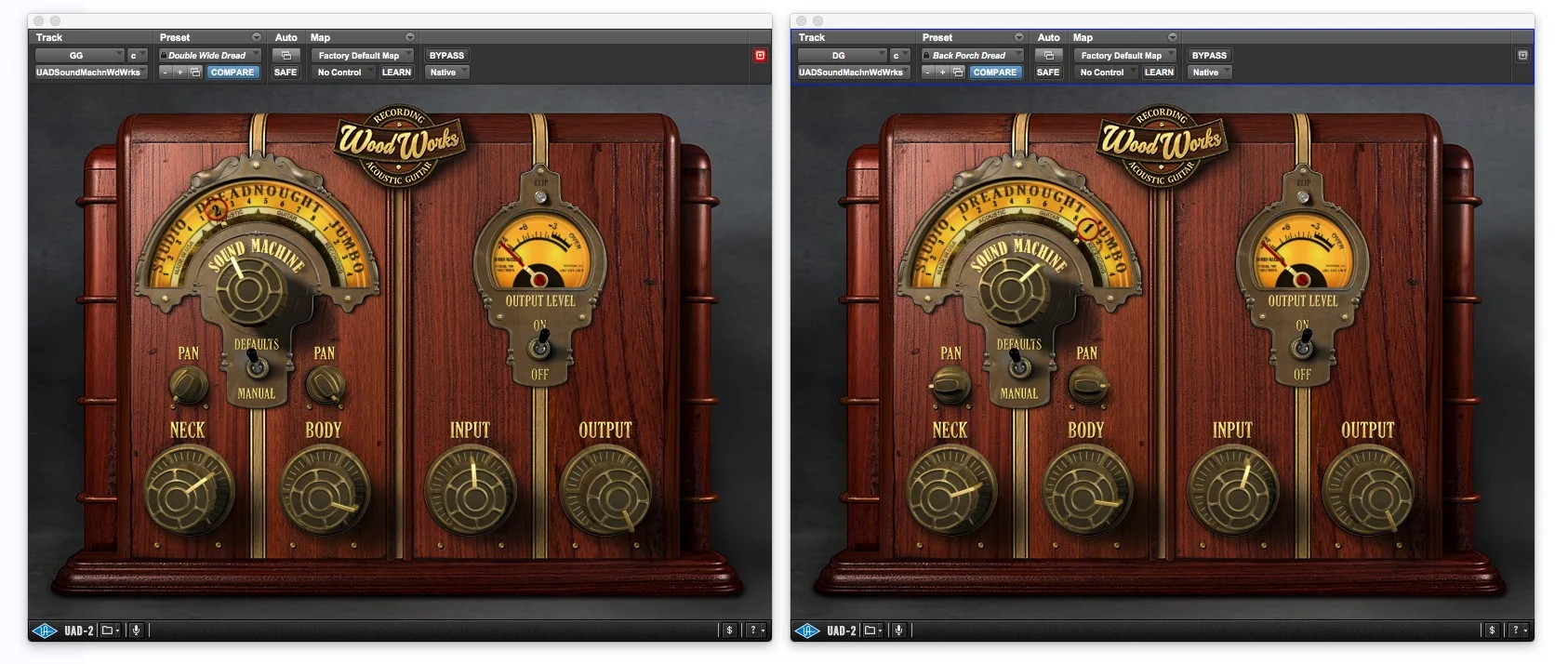
Task: Click the previous preset minus button in left window
Action: click(x=166, y=73)
